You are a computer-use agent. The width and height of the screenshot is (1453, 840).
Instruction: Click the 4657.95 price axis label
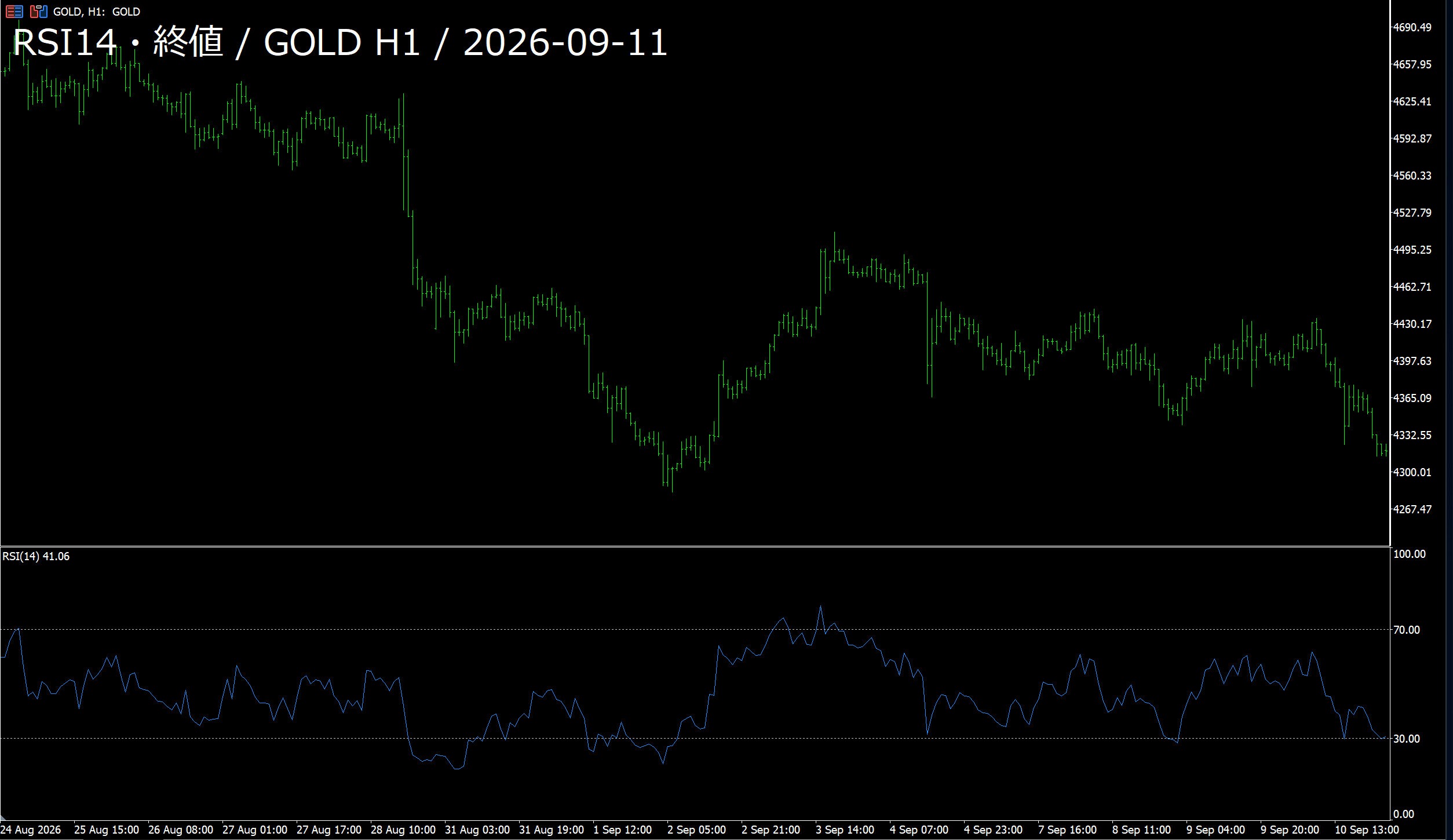pyautogui.click(x=1412, y=64)
